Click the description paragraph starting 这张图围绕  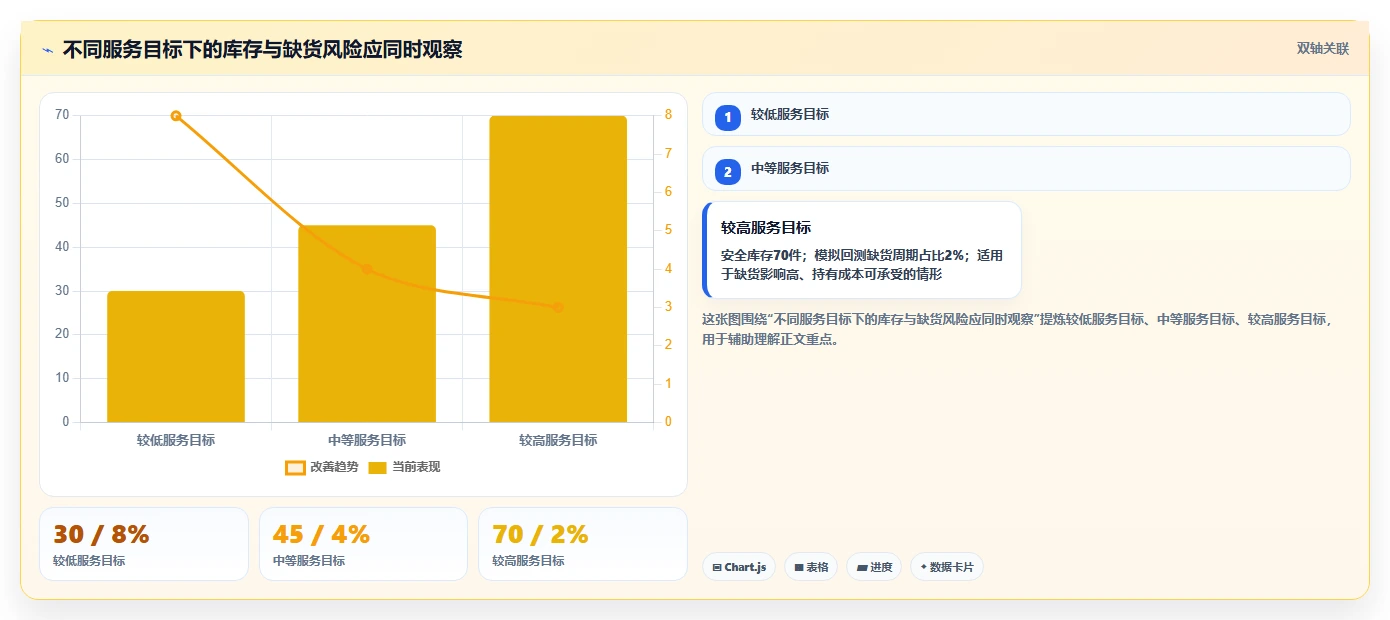(1018, 329)
